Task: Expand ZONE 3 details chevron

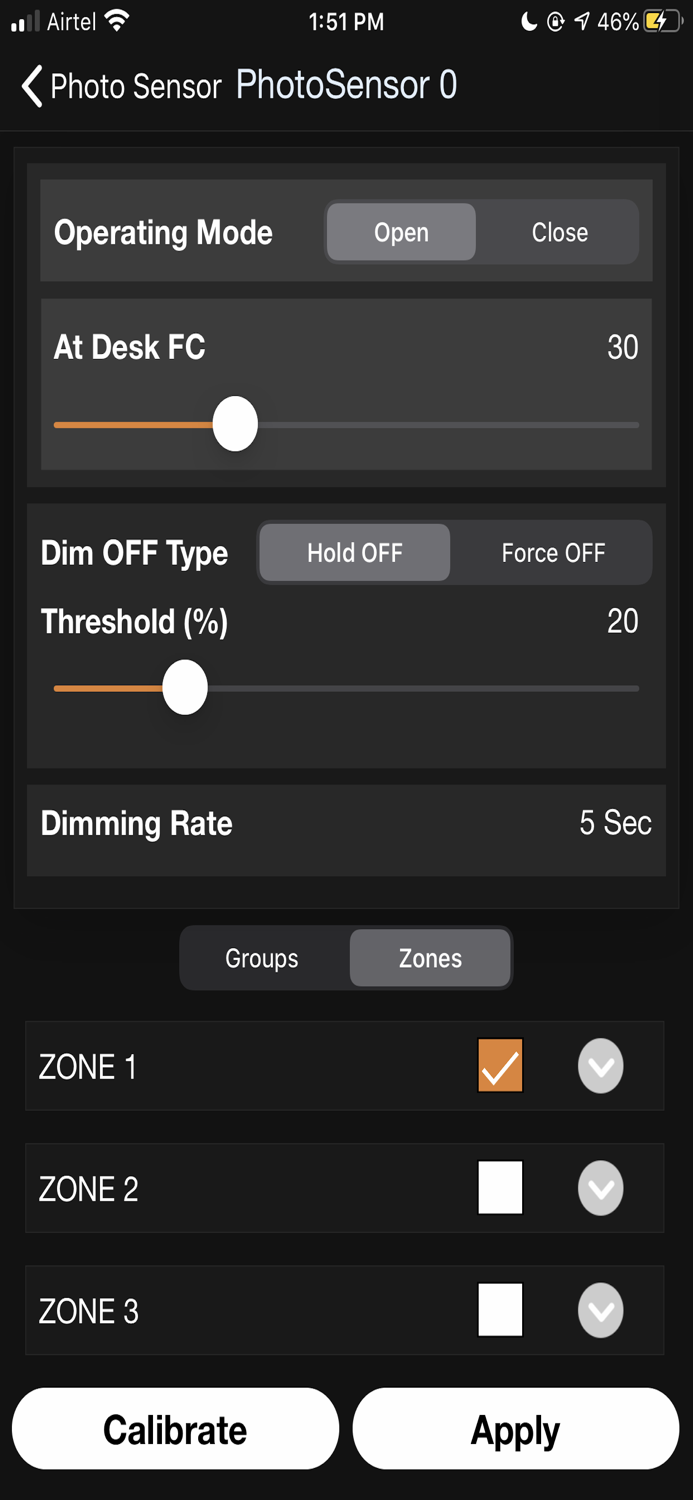Action: click(x=600, y=1310)
